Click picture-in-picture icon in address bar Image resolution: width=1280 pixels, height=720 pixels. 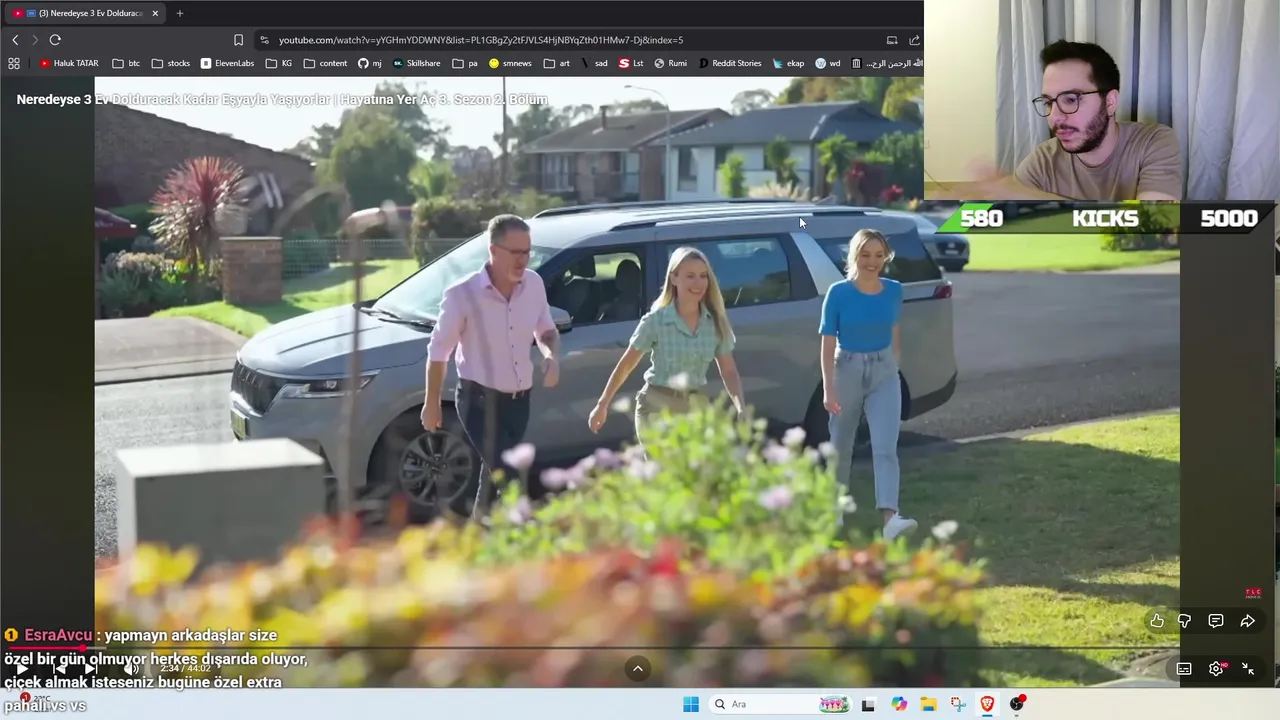(891, 40)
